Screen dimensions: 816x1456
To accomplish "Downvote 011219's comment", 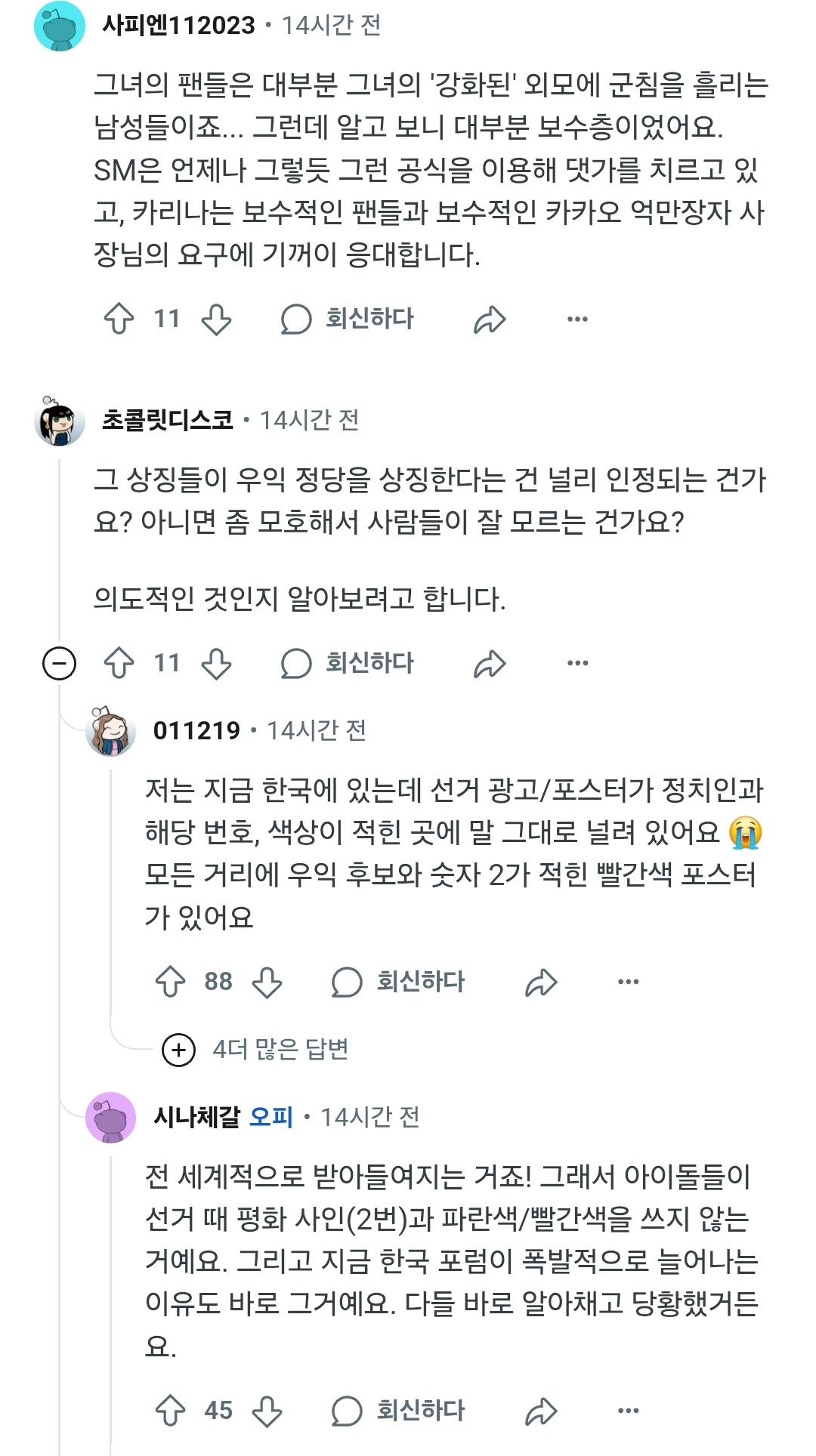I will [267, 982].
